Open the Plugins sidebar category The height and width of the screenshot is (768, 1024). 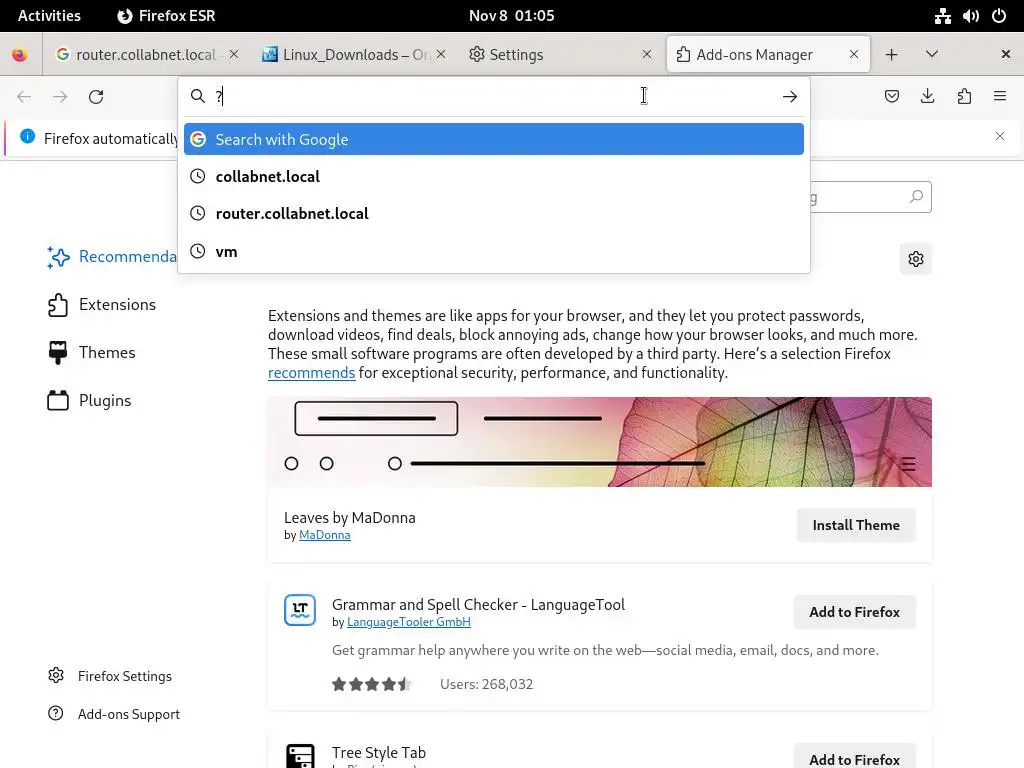pyautogui.click(x=89, y=400)
